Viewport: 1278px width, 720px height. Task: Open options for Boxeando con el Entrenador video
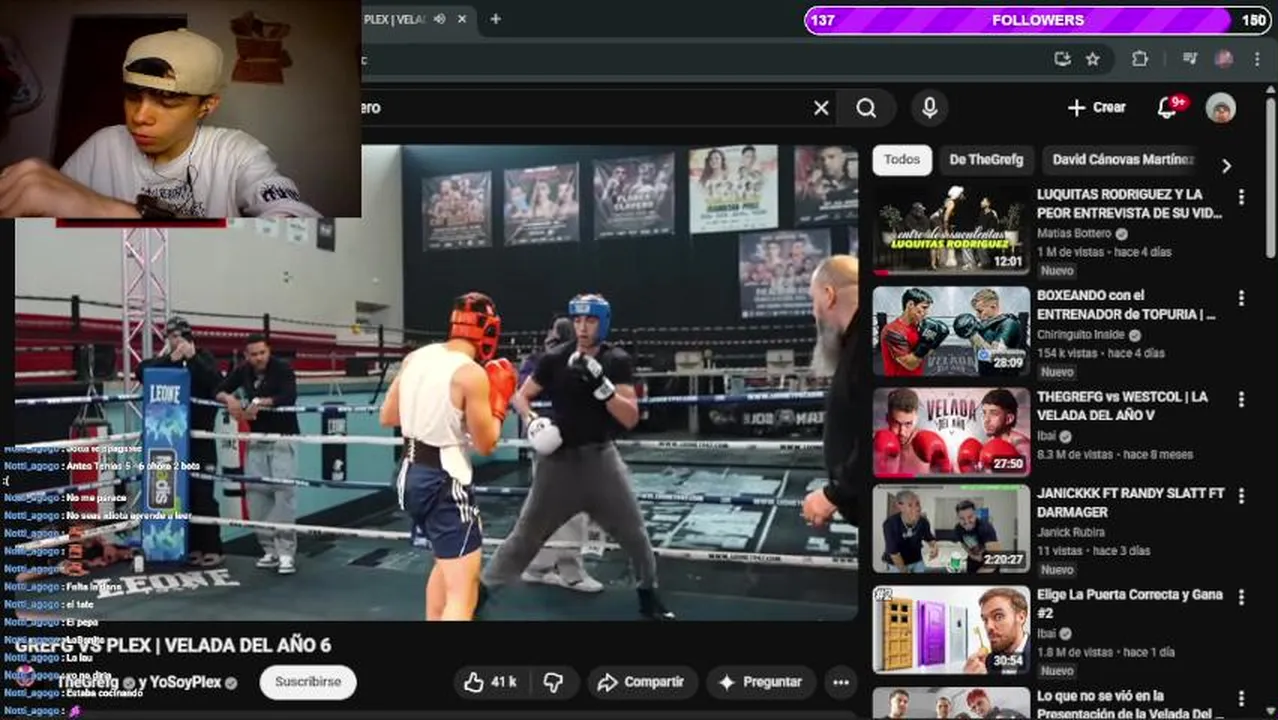(x=1241, y=298)
